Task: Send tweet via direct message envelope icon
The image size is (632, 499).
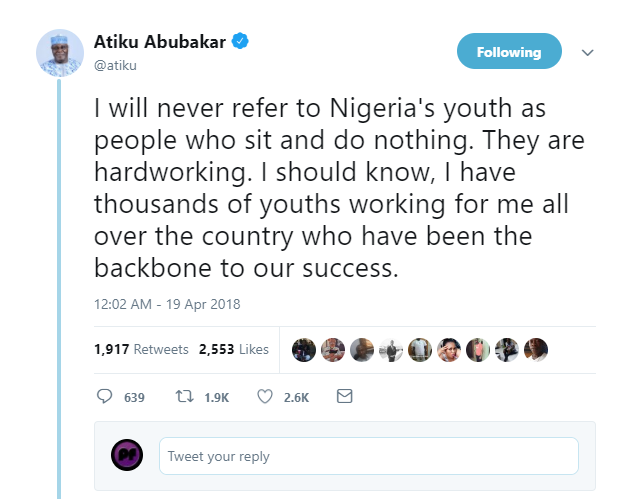Action: (344, 397)
